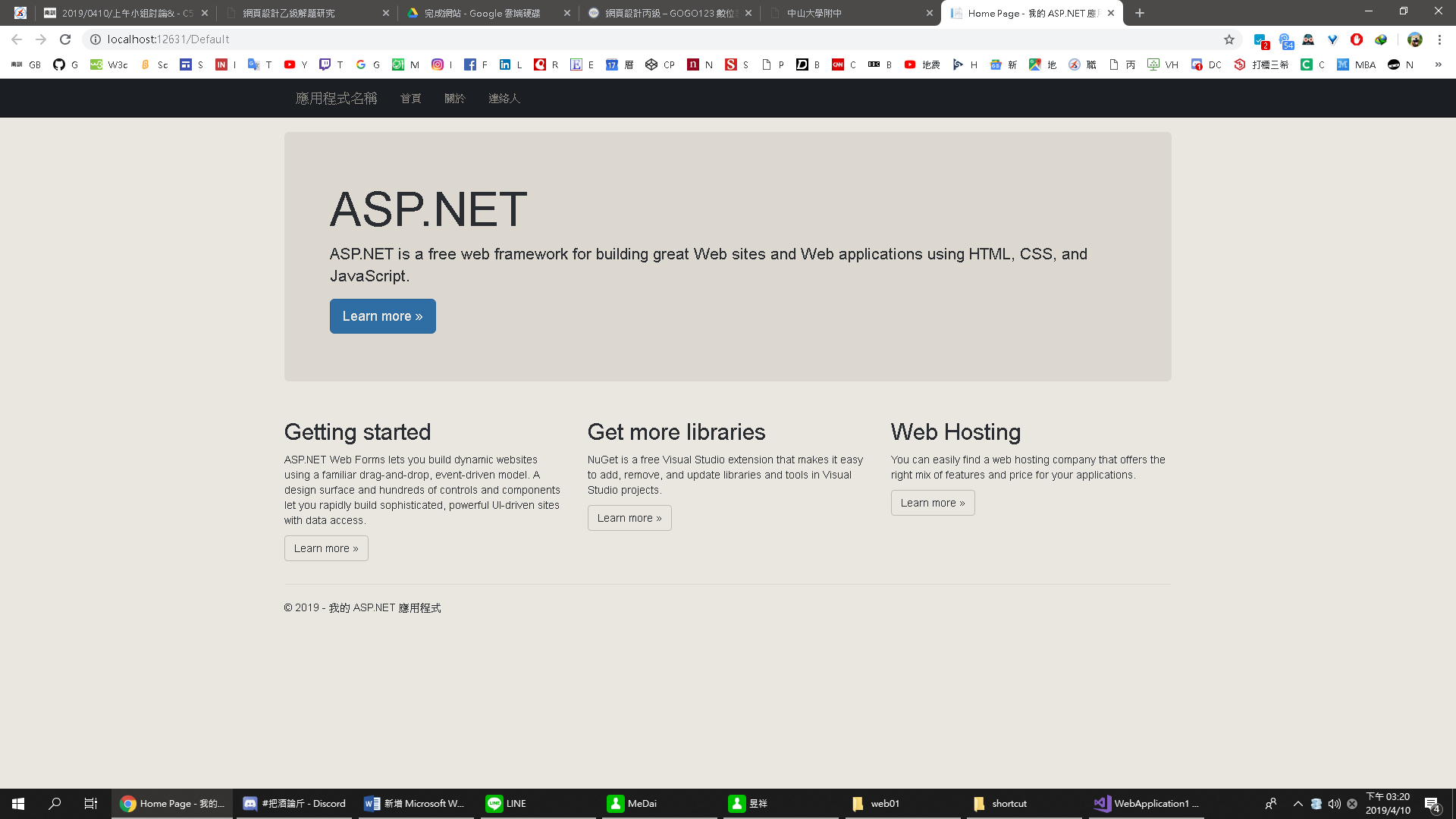Open the GitHub bookmark
Image resolution: width=1456 pixels, height=819 pixels.
click(65, 65)
